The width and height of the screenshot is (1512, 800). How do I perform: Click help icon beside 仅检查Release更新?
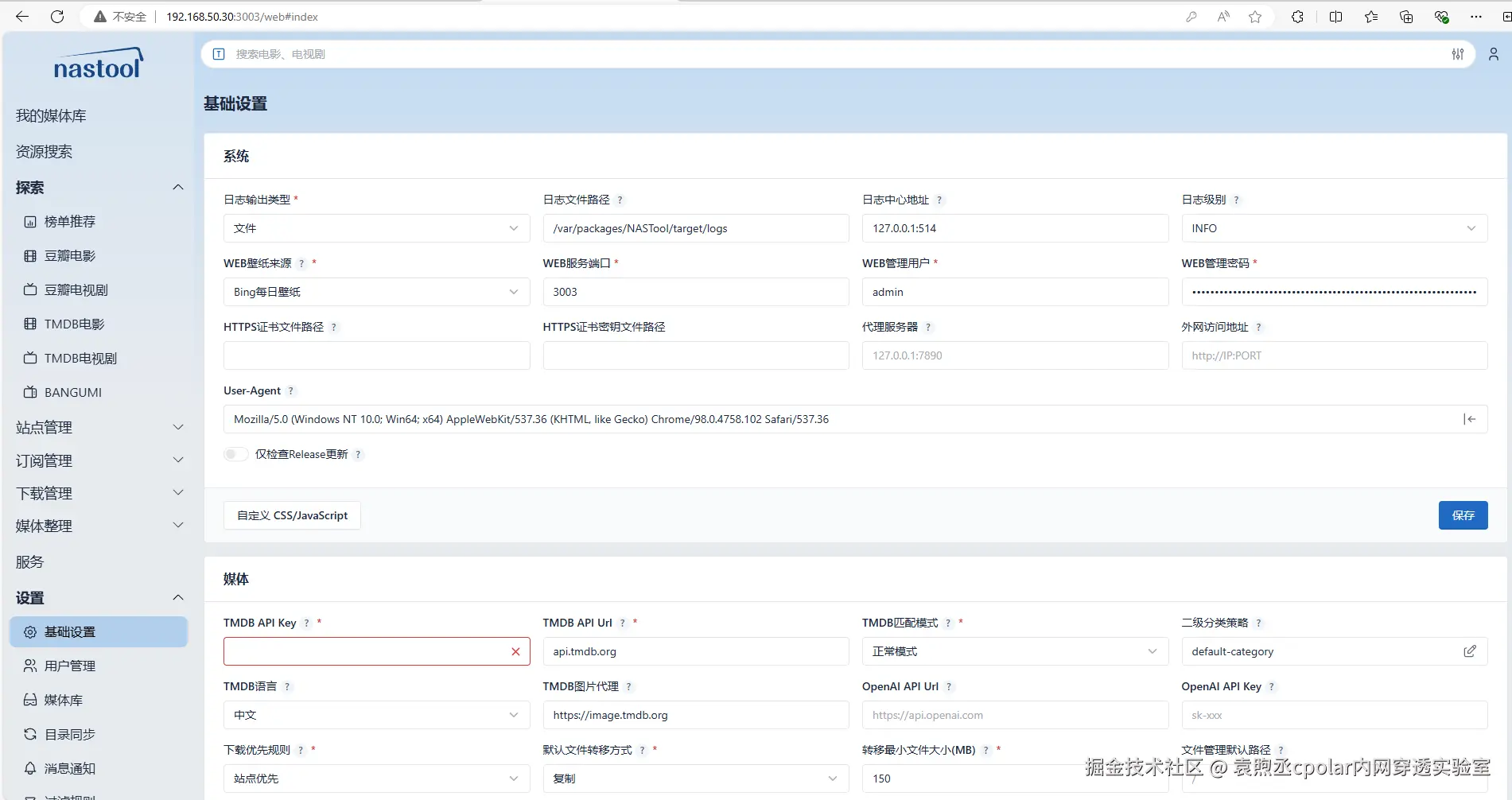coord(359,455)
